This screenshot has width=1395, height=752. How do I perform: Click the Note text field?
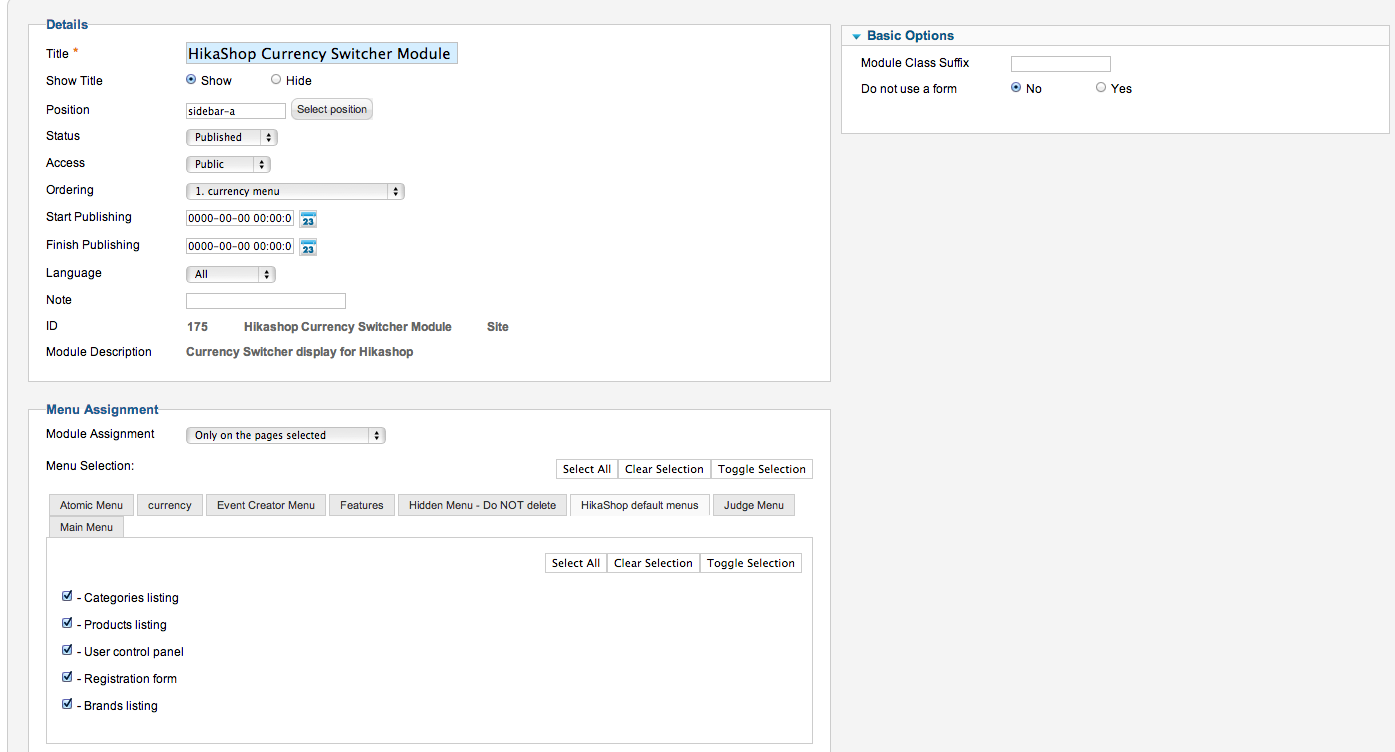pos(266,301)
